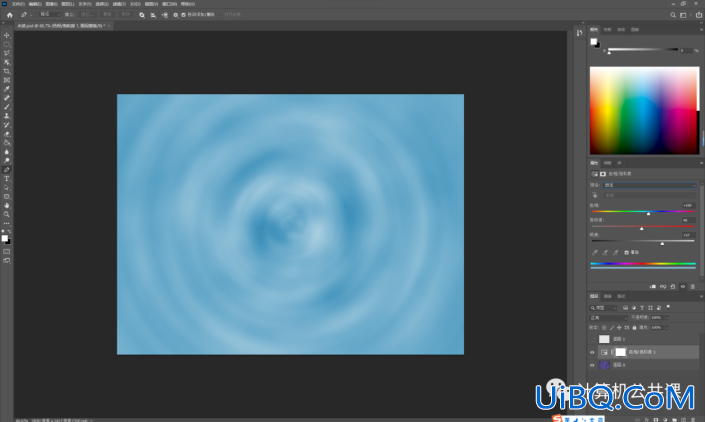Toggle the Colorize checkbox
This screenshot has height=422, width=705.
click(627, 253)
